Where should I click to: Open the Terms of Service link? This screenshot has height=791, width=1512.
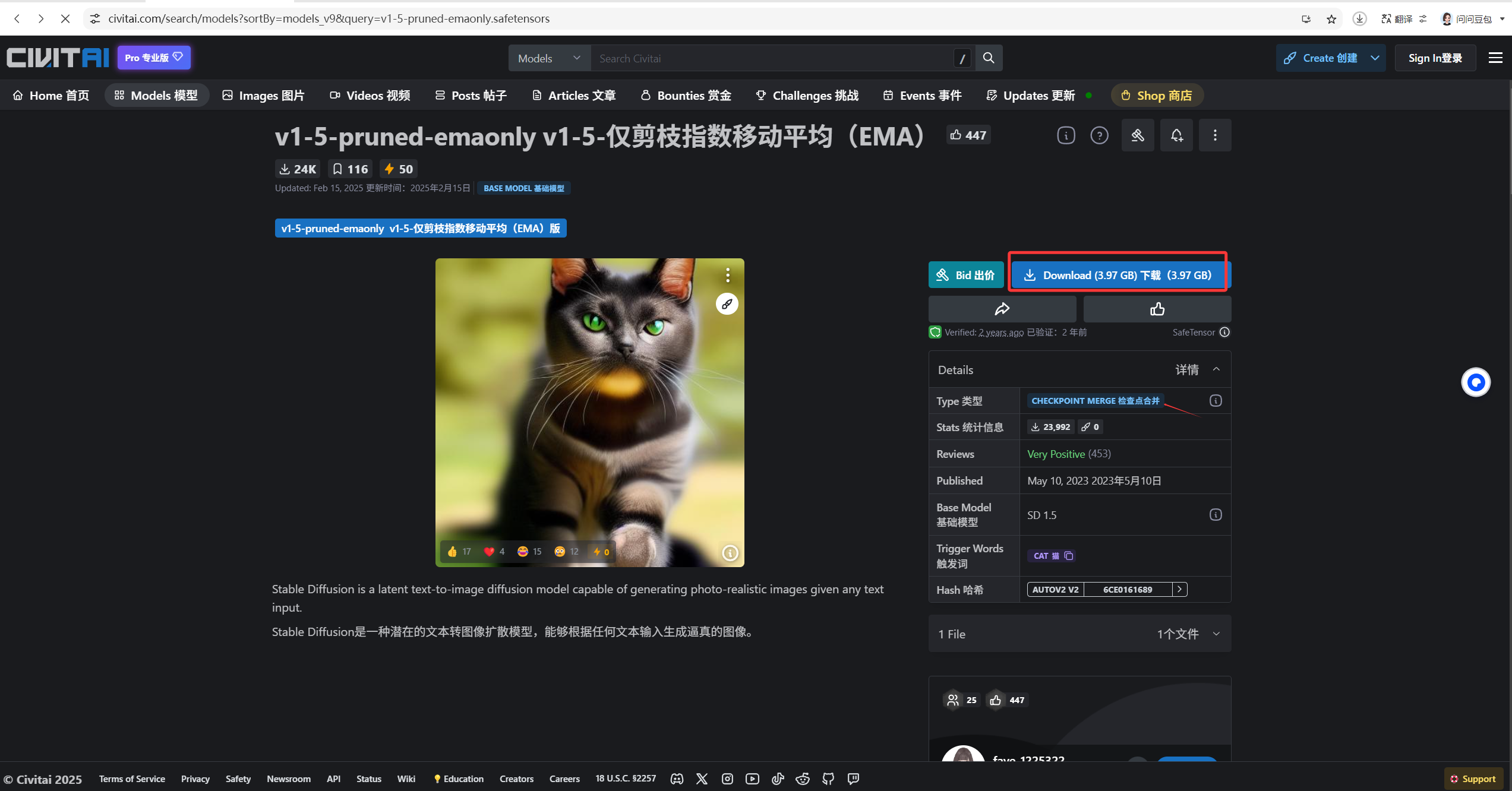click(x=132, y=779)
